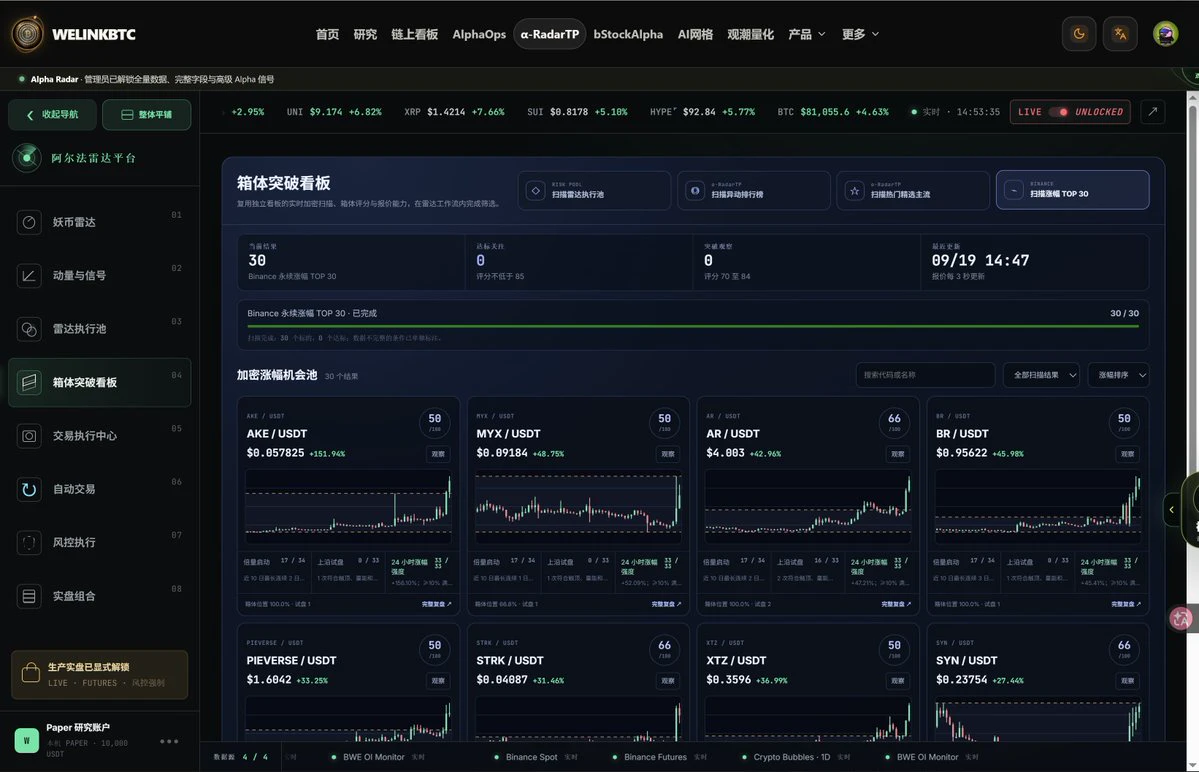Click 扫描雷达执行池 scan button
1199x772 pixels.
[x=594, y=190]
